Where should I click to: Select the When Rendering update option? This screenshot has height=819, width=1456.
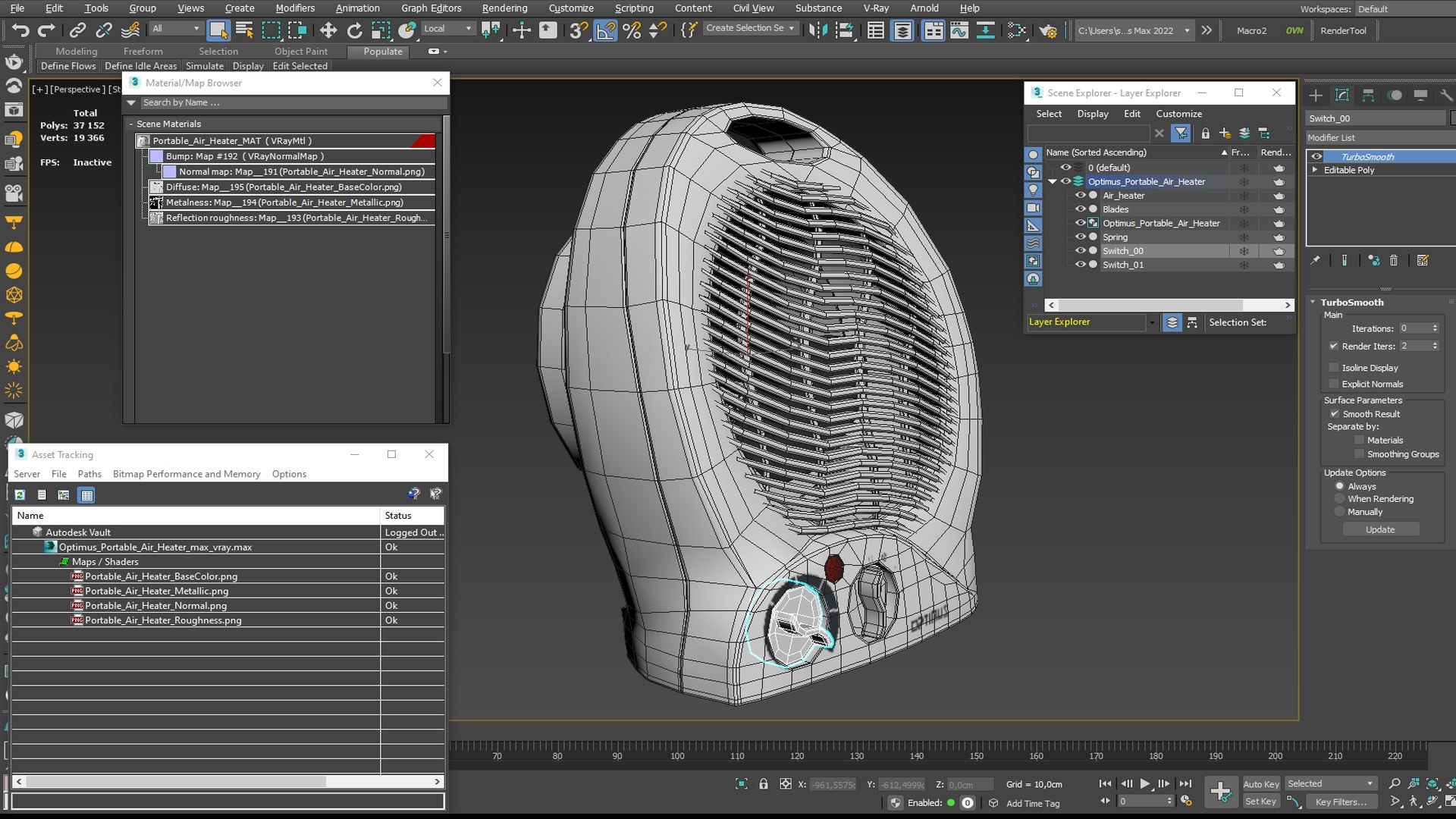pos(1340,499)
